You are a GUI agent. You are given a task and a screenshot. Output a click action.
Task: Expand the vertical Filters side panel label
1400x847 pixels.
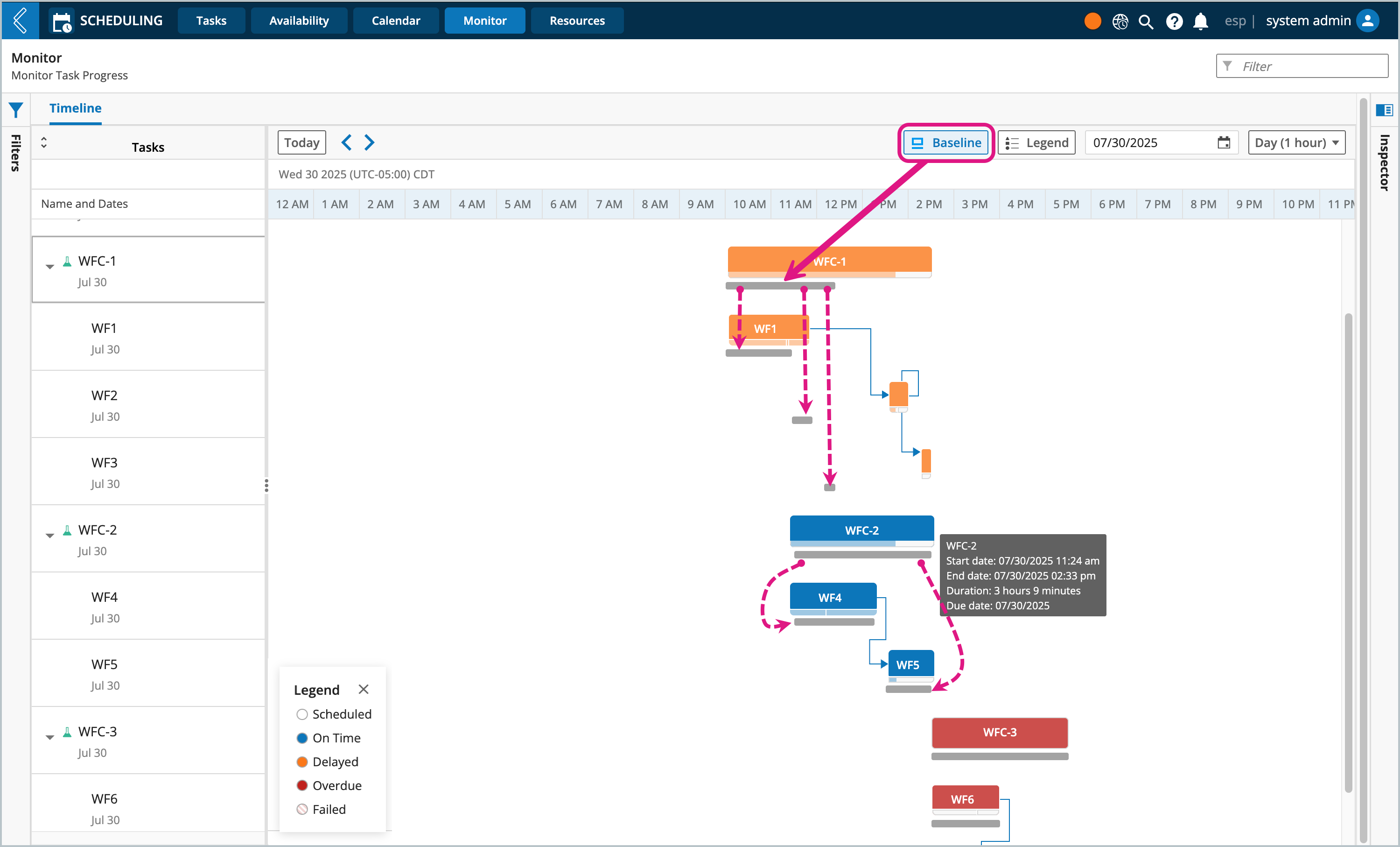[x=16, y=152]
